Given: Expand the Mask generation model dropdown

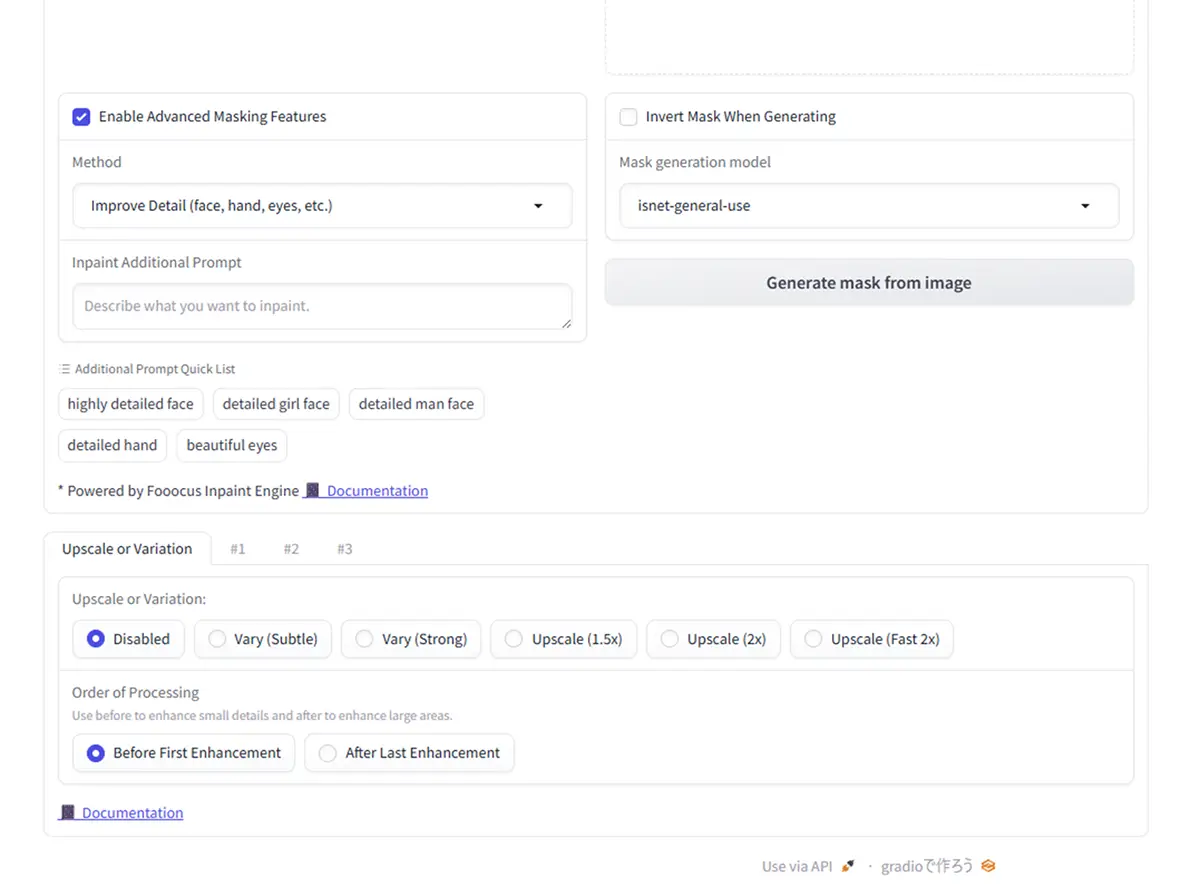Looking at the screenshot, I should (868, 206).
